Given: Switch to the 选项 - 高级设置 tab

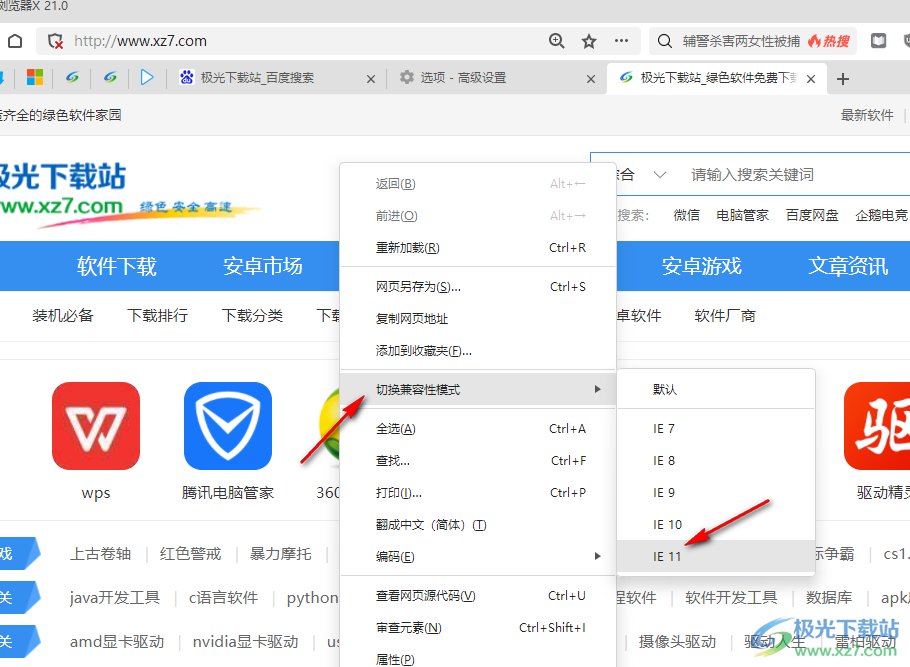Looking at the screenshot, I should (496, 78).
